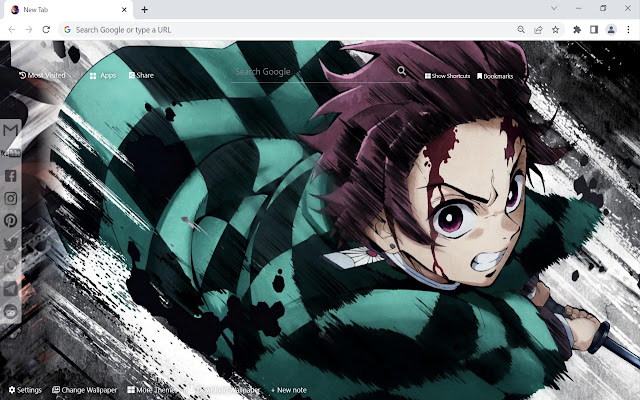Click the magnifier in the Search Google box
The width and height of the screenshot is (640, 400).
tap(402, 71)
